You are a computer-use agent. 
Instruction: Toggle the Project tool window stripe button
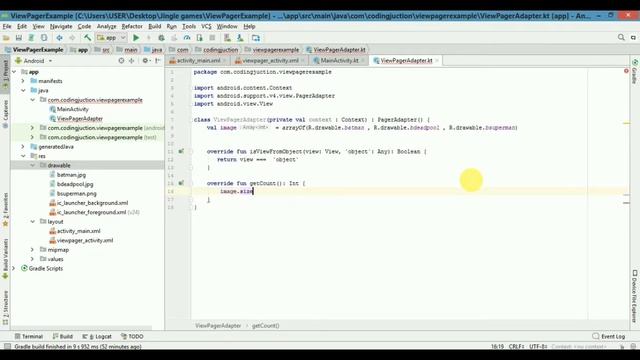point(5,74)
